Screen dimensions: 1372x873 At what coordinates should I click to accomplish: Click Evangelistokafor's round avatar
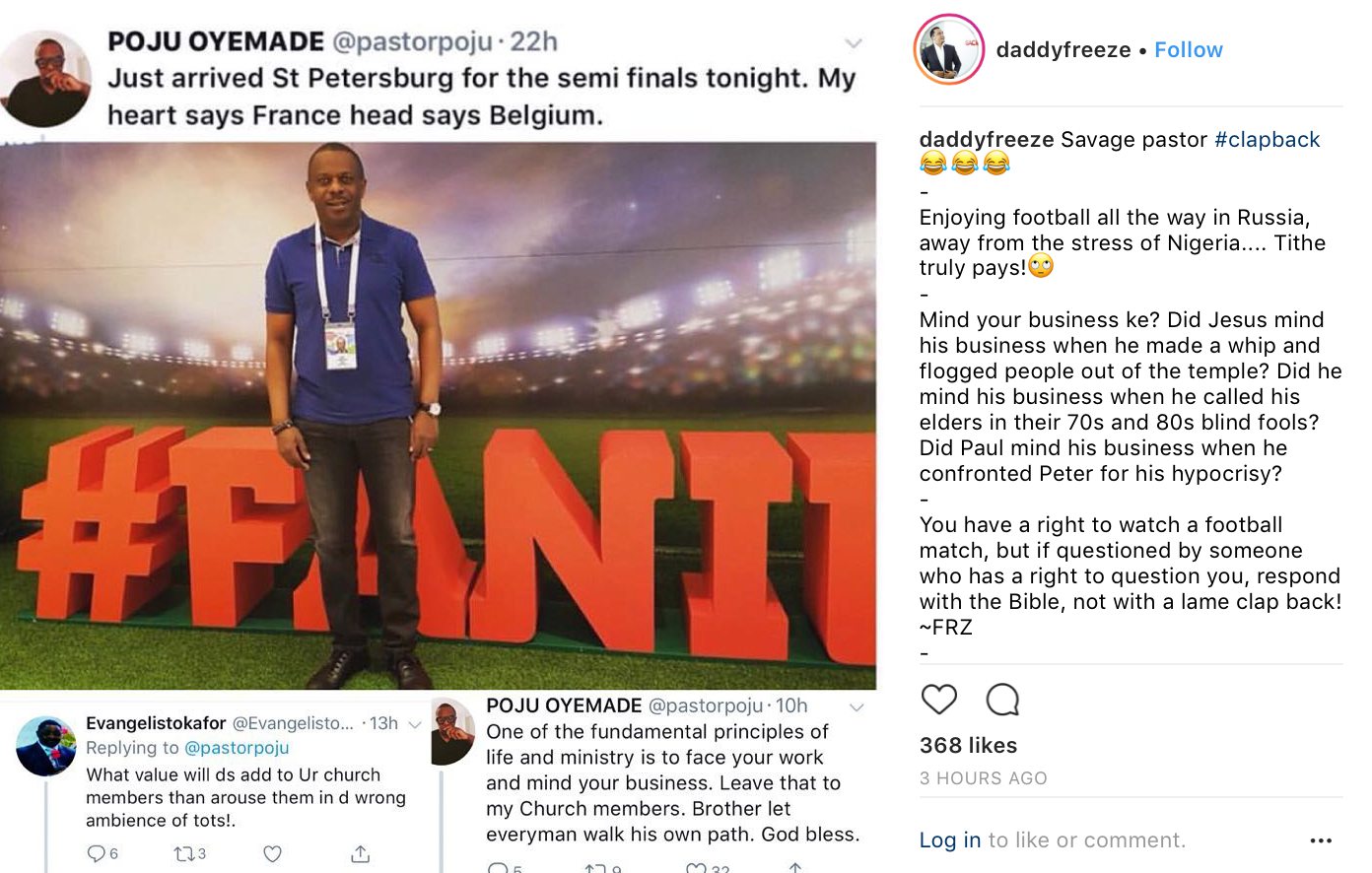(46, 747)
